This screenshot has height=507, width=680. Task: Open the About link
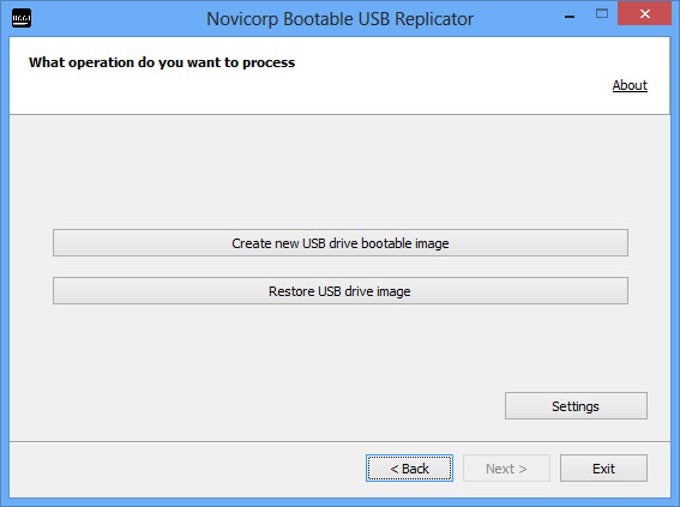click(x=629, y=86)
